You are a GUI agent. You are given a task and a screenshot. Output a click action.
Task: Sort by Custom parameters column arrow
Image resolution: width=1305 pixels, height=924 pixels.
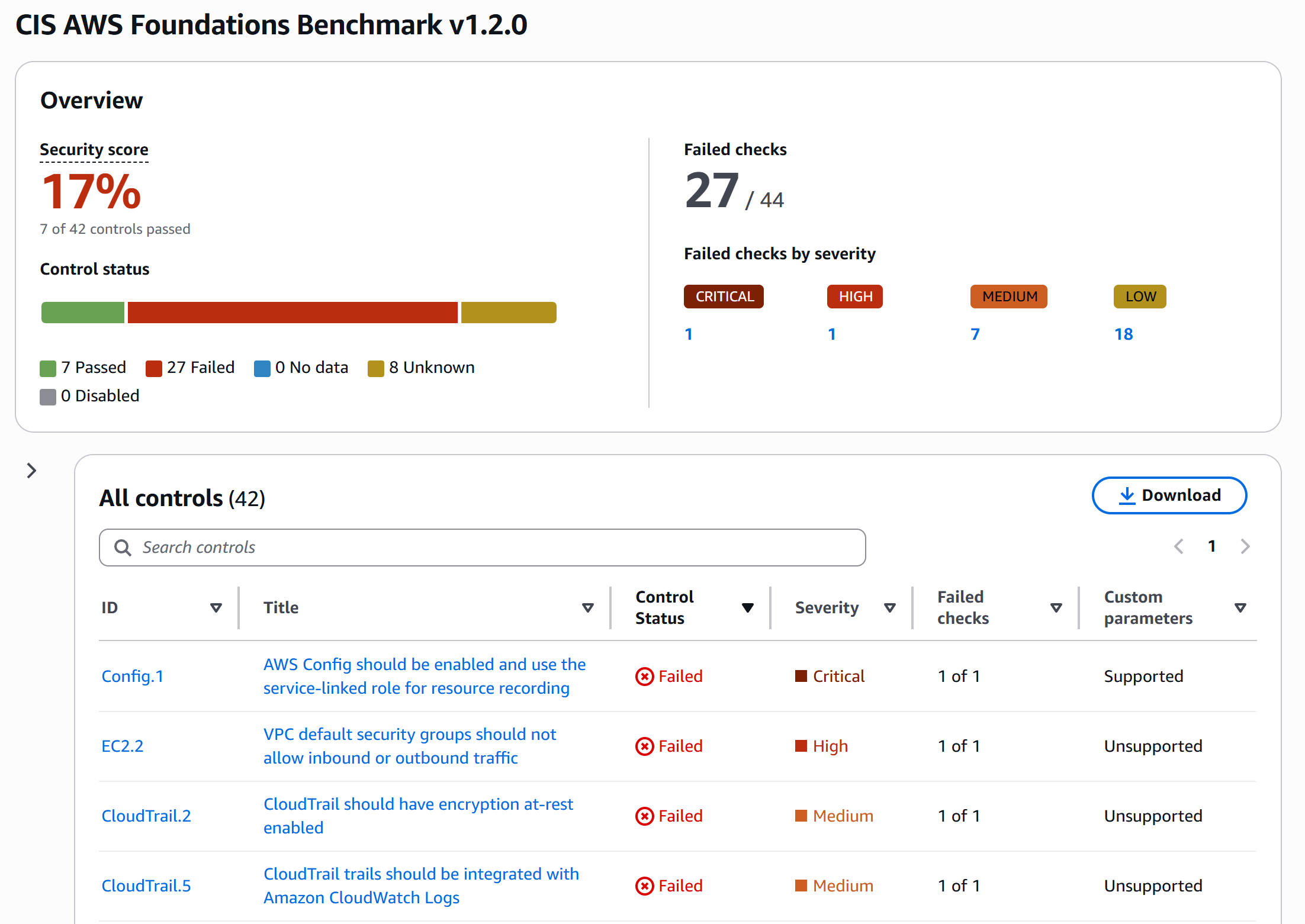click(x=1240, y=608)
